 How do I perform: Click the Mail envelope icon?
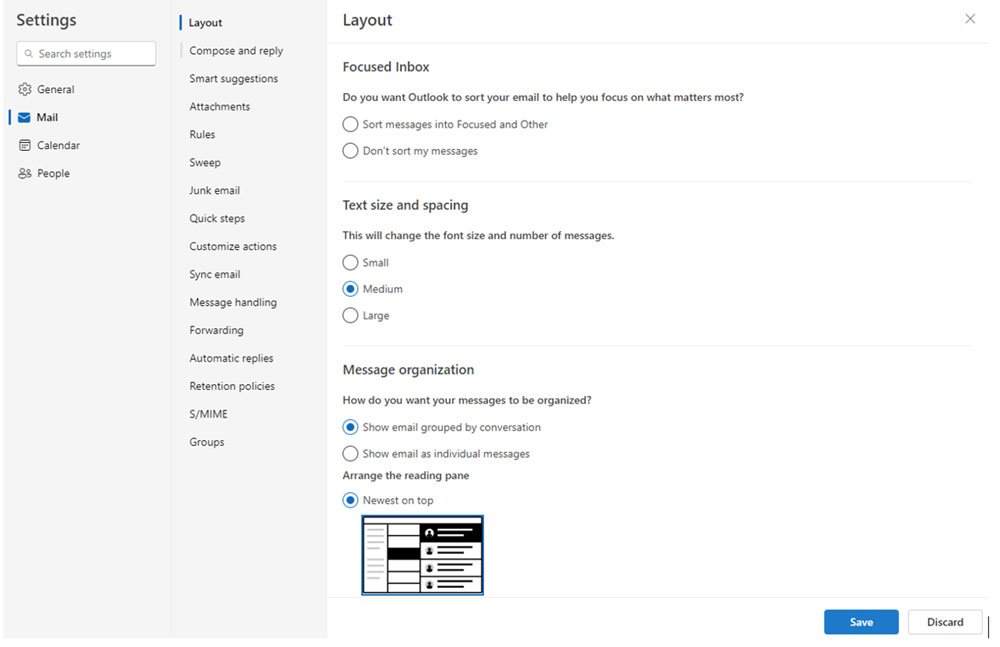click(x=24, y=117)
